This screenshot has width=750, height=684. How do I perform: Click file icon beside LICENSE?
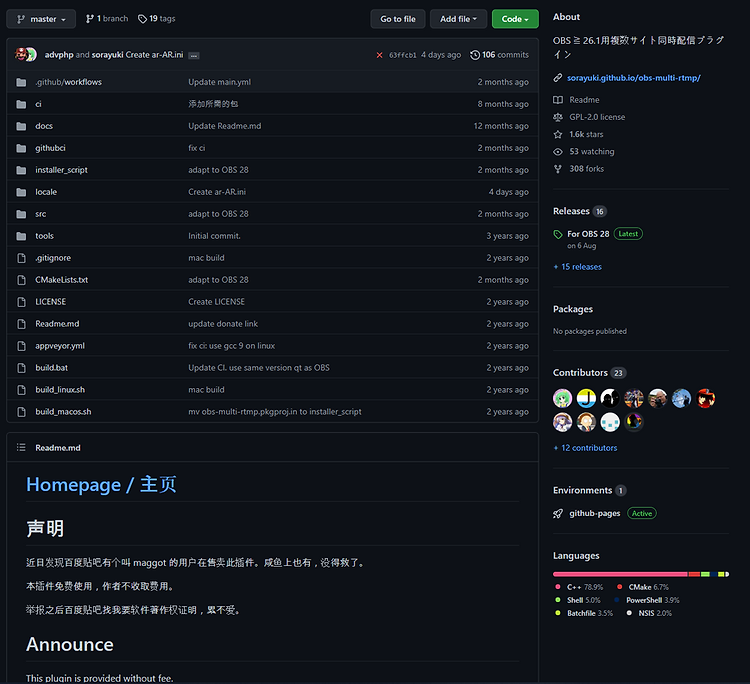[21, 302]
